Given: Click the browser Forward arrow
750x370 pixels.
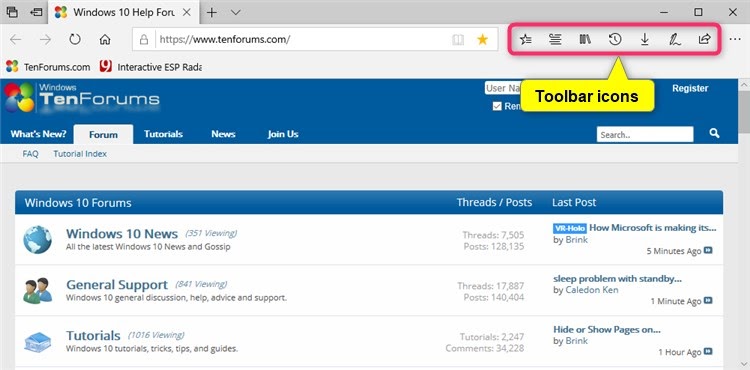Looking at the screenshot, I should coord(45,40).
